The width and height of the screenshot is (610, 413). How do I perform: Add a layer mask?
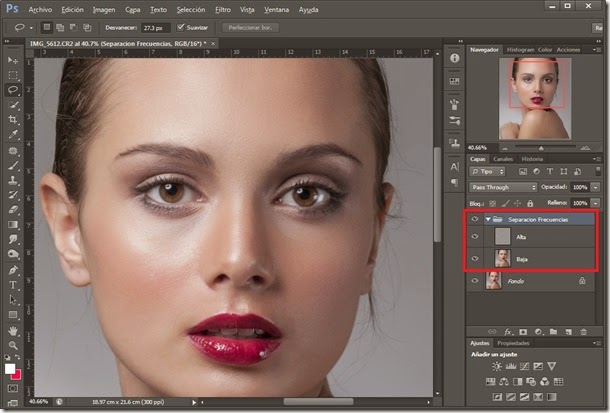click(523, 332)
